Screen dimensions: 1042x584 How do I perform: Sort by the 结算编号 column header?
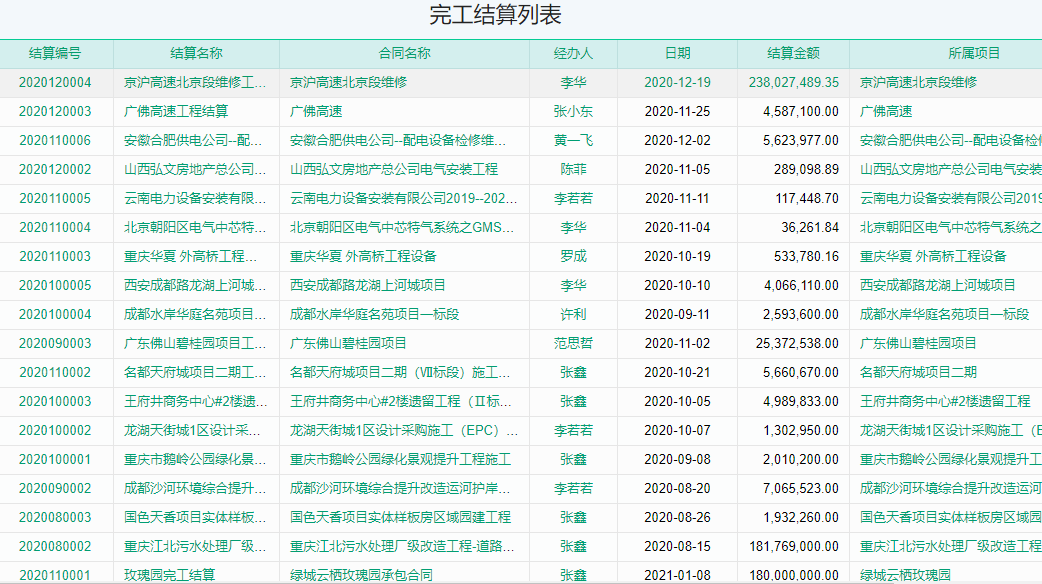55,54
